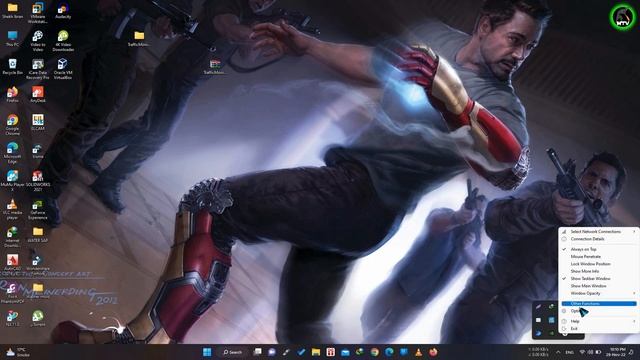Screen dimensions: 640x360
Task: Select the Video to Video shortcut
Action: coord(38,40)
